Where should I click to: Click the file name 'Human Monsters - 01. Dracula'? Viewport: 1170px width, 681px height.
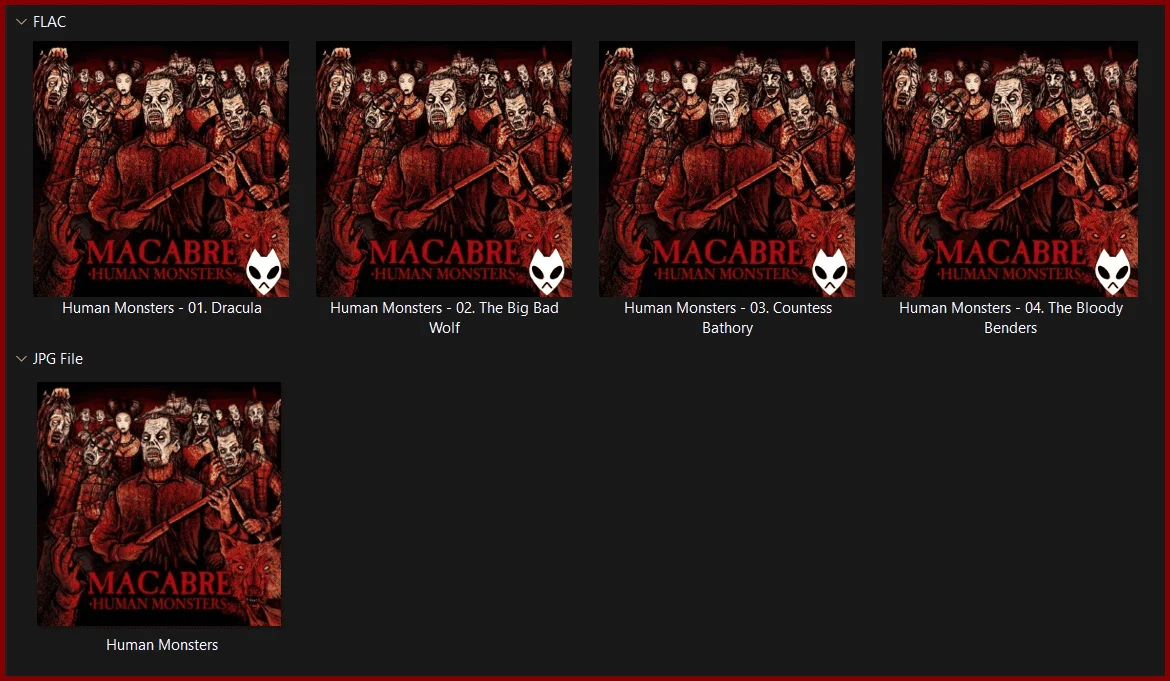point(162,308)
